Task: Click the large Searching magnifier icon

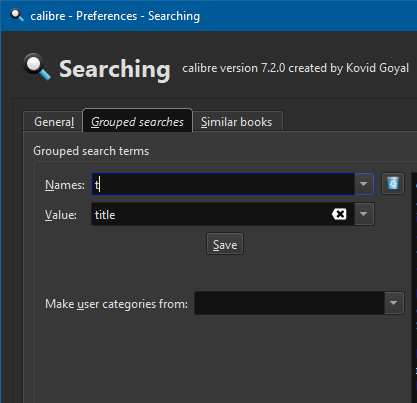Action: [x=37, y=67]
